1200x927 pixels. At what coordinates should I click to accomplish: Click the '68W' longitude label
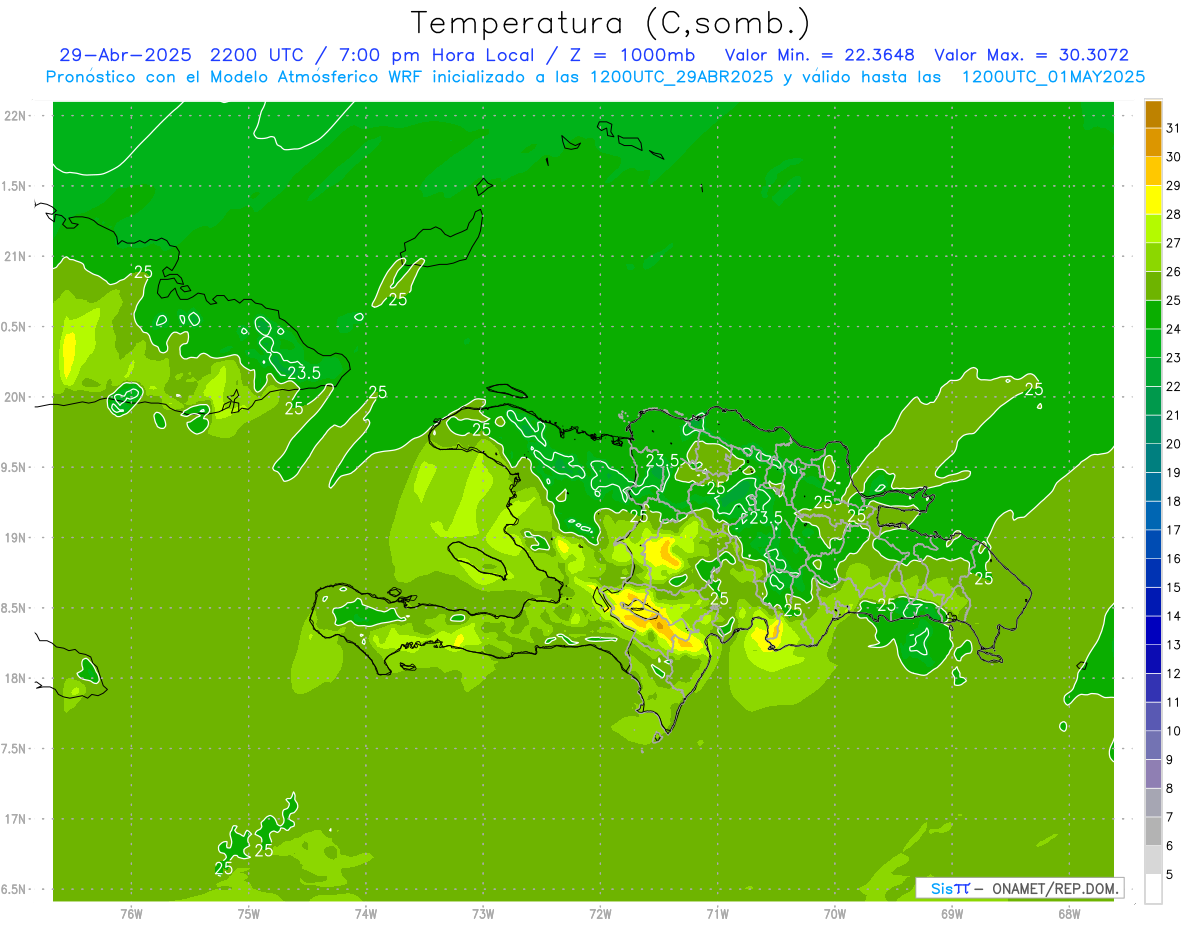[1069, 914]
